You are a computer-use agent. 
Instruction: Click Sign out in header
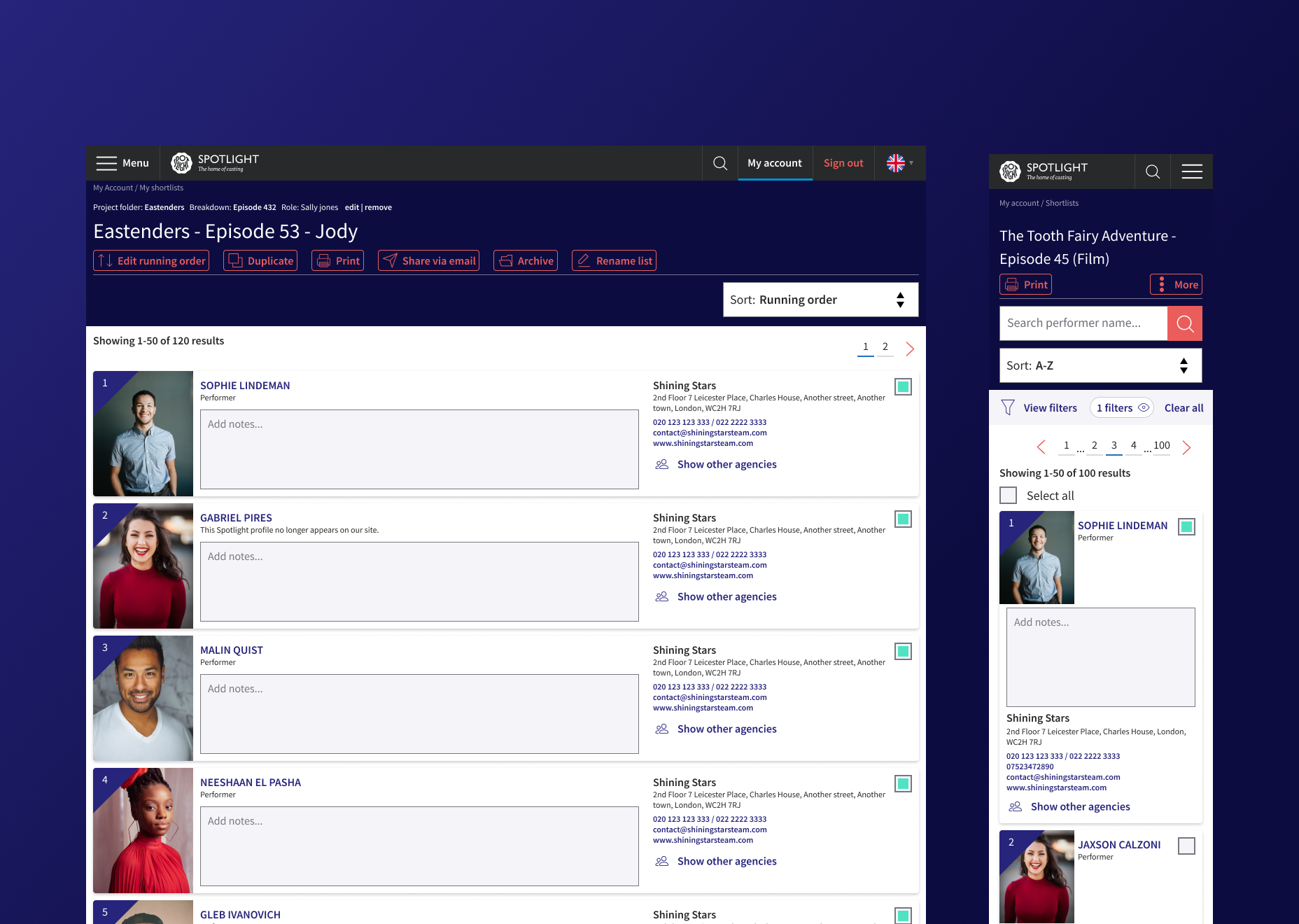click(x=843, y=163)
